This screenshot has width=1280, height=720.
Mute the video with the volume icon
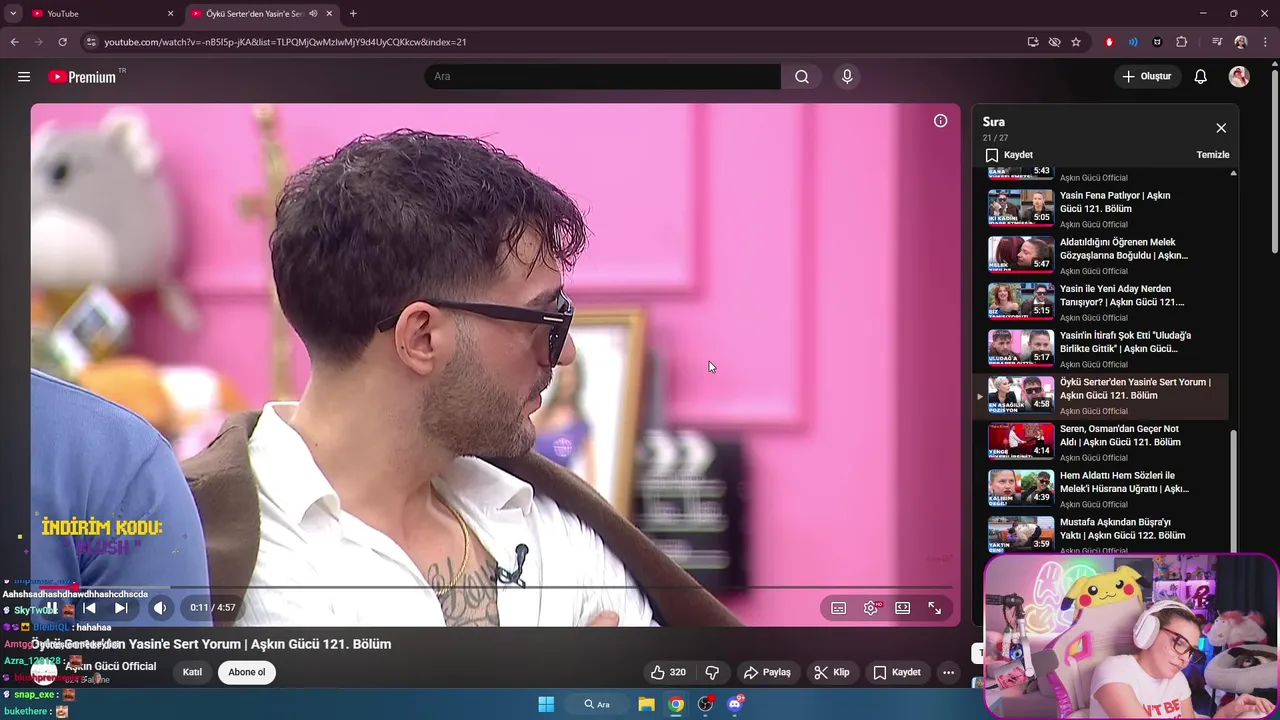(160, 608)
